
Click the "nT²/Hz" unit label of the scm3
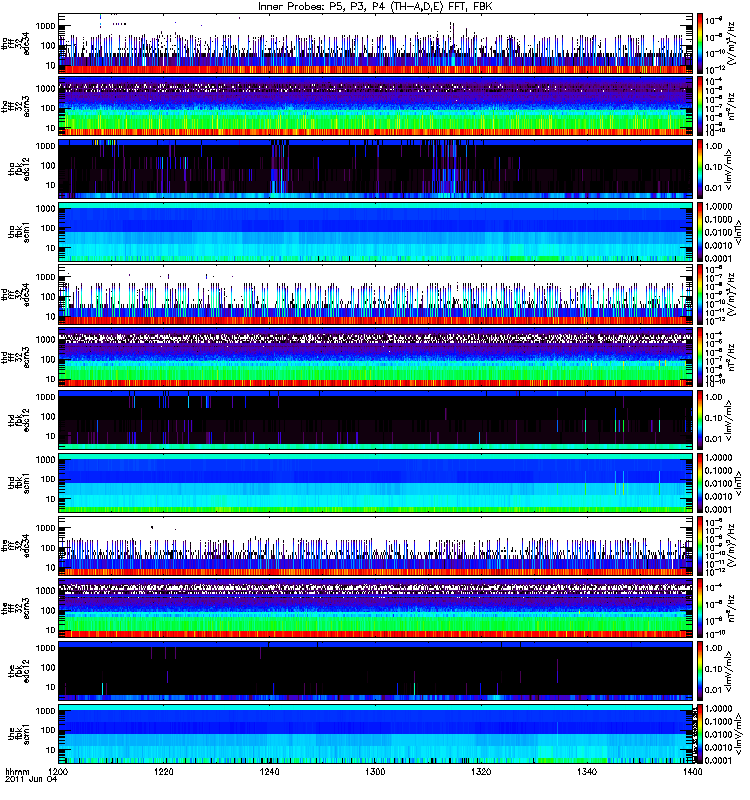pos(731,609)
